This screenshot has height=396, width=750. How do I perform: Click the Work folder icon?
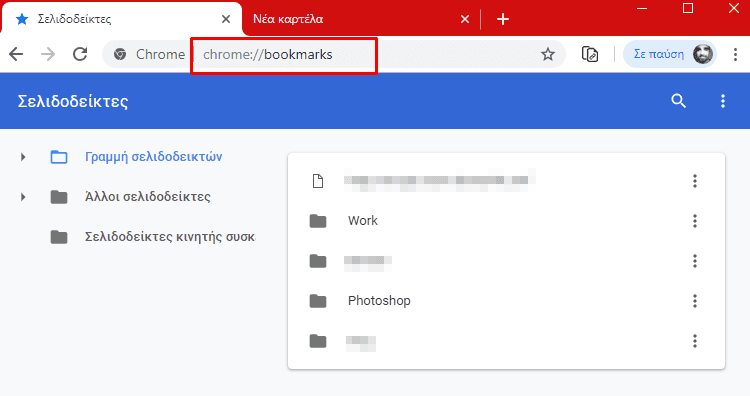pos(318,221)
